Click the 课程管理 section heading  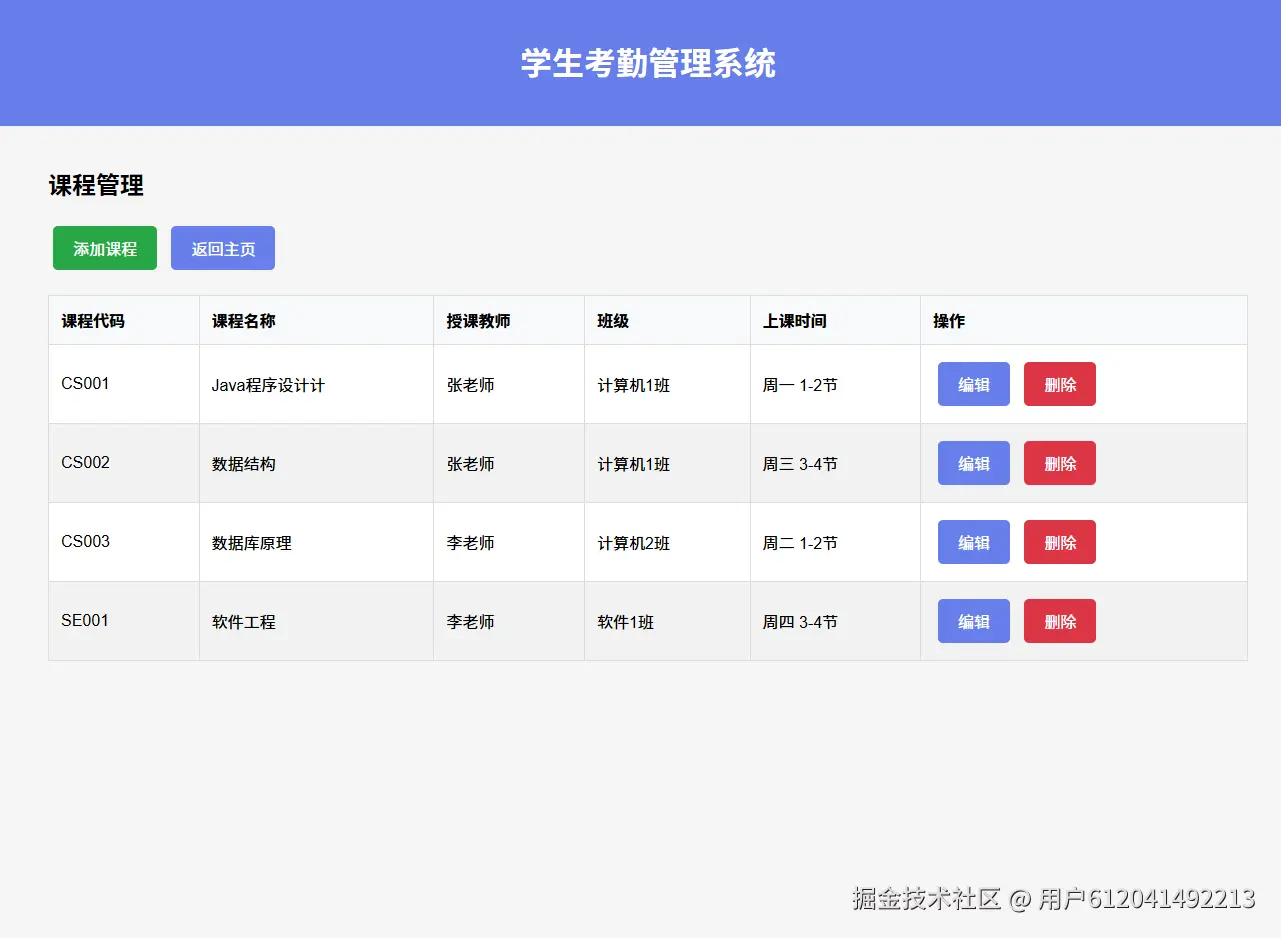(x=95, y=186)
